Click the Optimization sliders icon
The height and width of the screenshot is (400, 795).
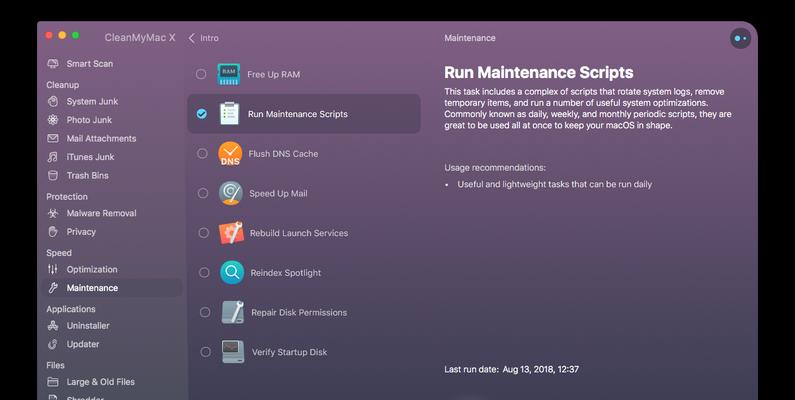tap(53, 269)
